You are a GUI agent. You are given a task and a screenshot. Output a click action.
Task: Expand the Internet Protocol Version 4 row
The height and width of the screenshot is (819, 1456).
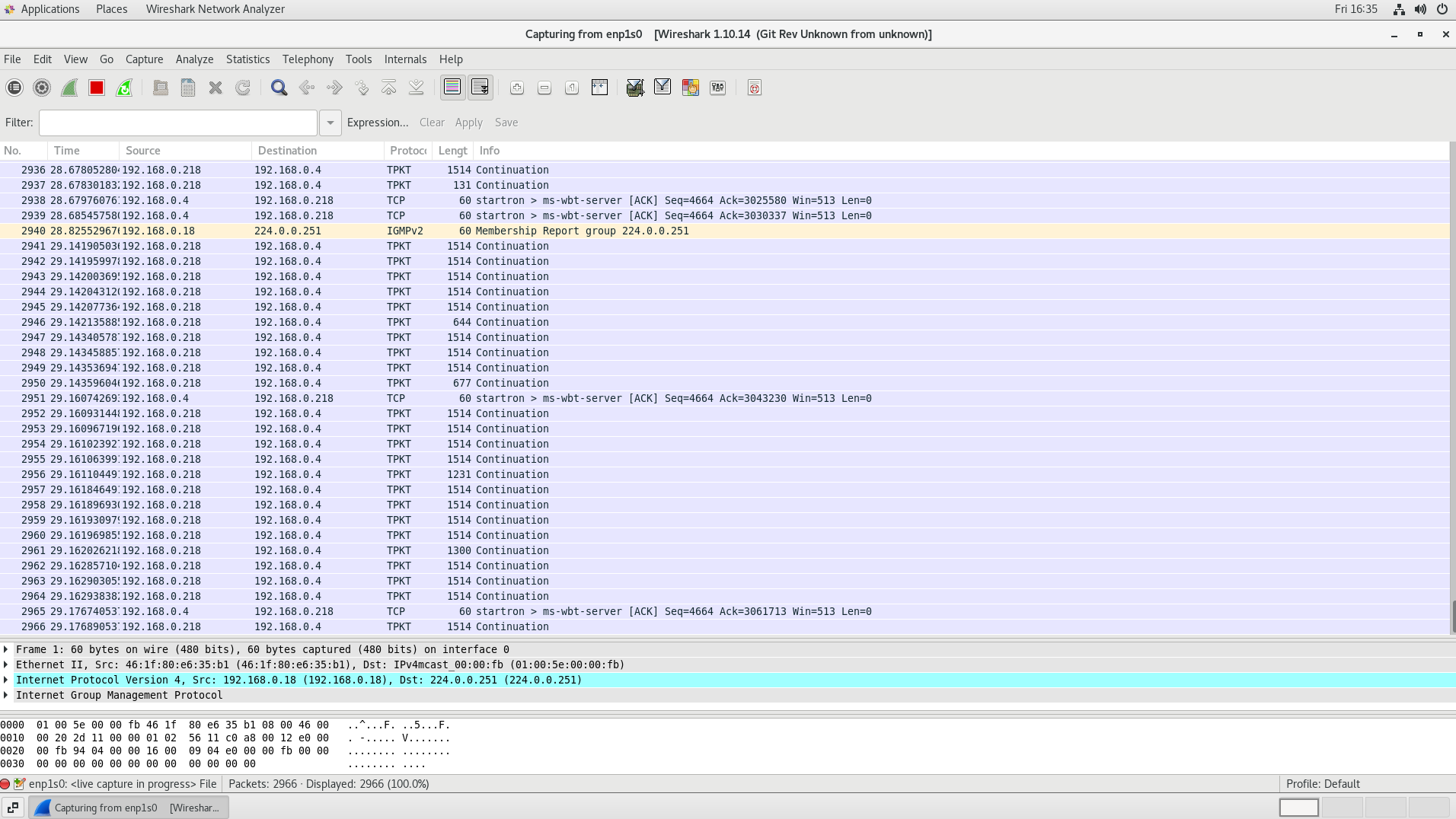(x=6, y=680)
